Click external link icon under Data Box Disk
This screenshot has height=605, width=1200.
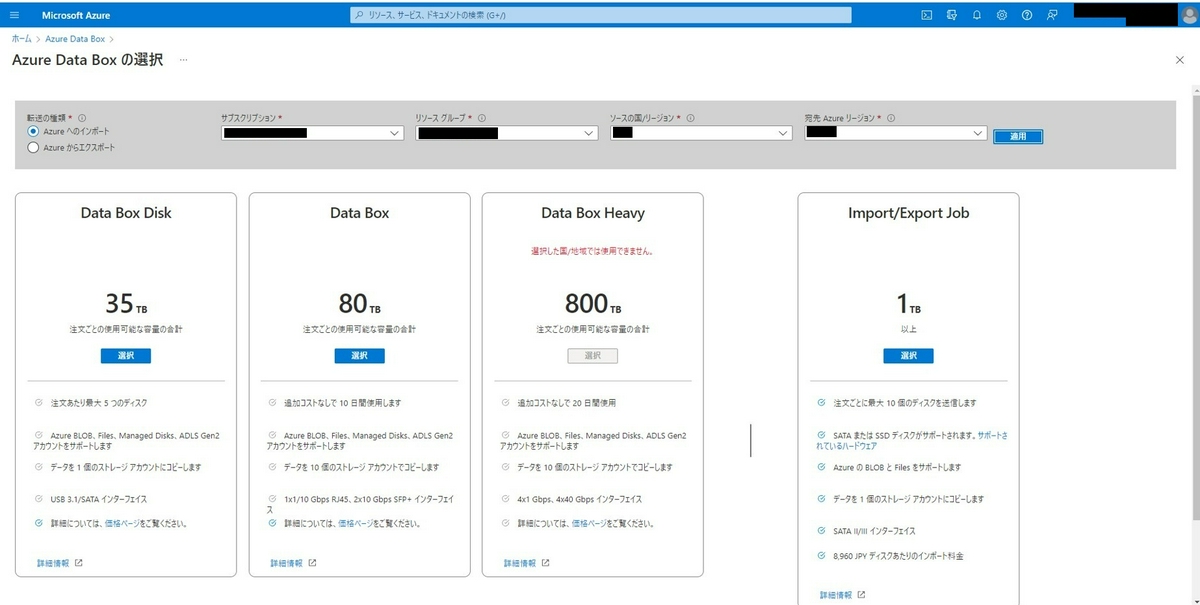tap(79, 563)
